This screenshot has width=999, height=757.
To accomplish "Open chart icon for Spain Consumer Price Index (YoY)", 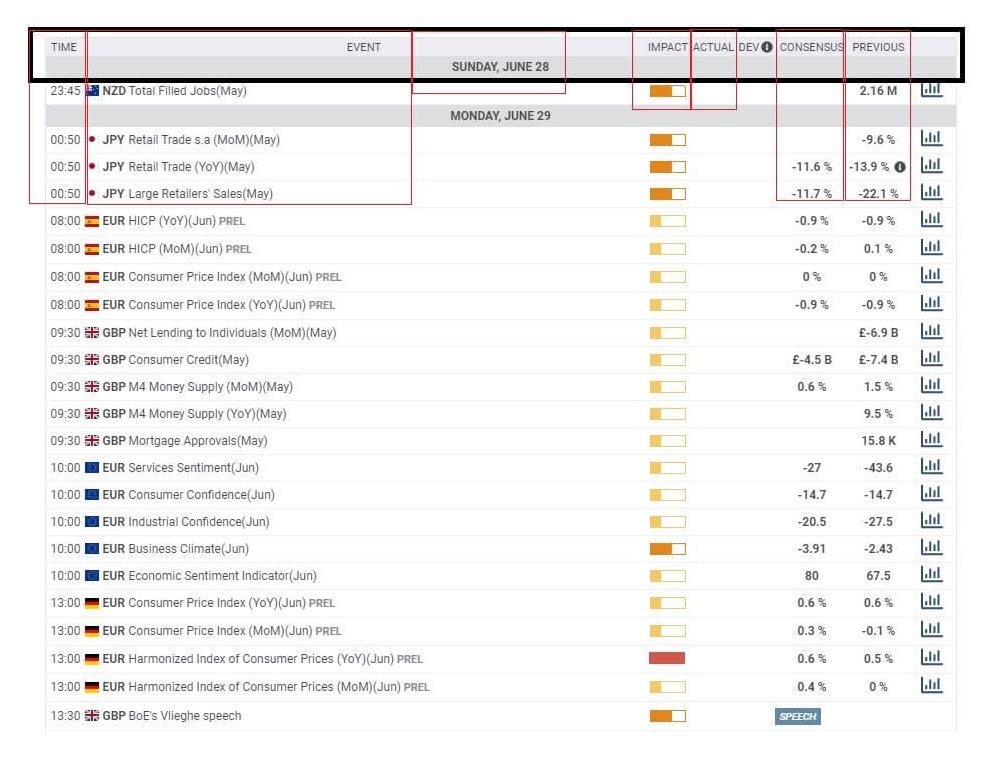I will [931, 303].
